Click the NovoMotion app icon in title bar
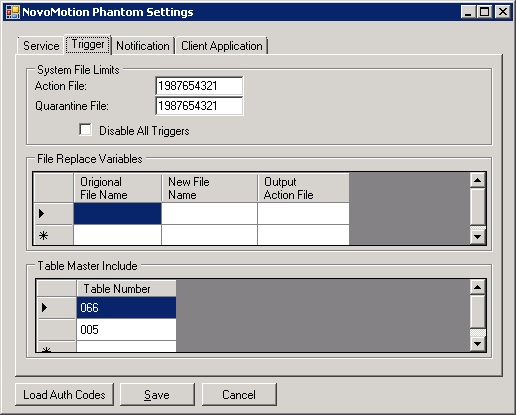This screenshot has width=516, height=415. coord(13,12)
